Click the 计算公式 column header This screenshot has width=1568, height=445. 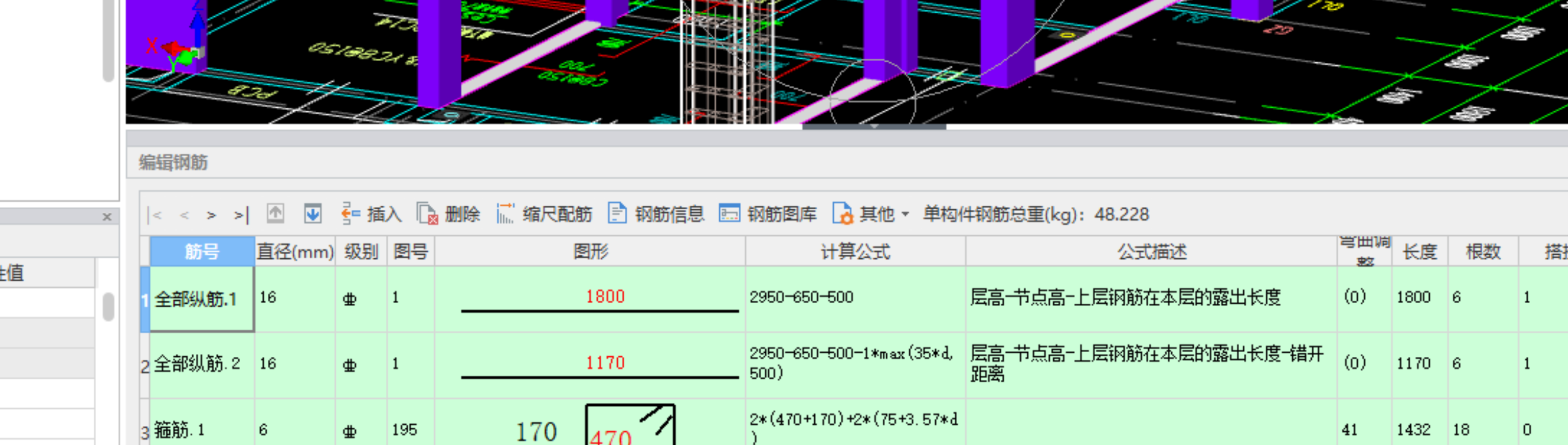pyautogui.click(x=855, y=251)
